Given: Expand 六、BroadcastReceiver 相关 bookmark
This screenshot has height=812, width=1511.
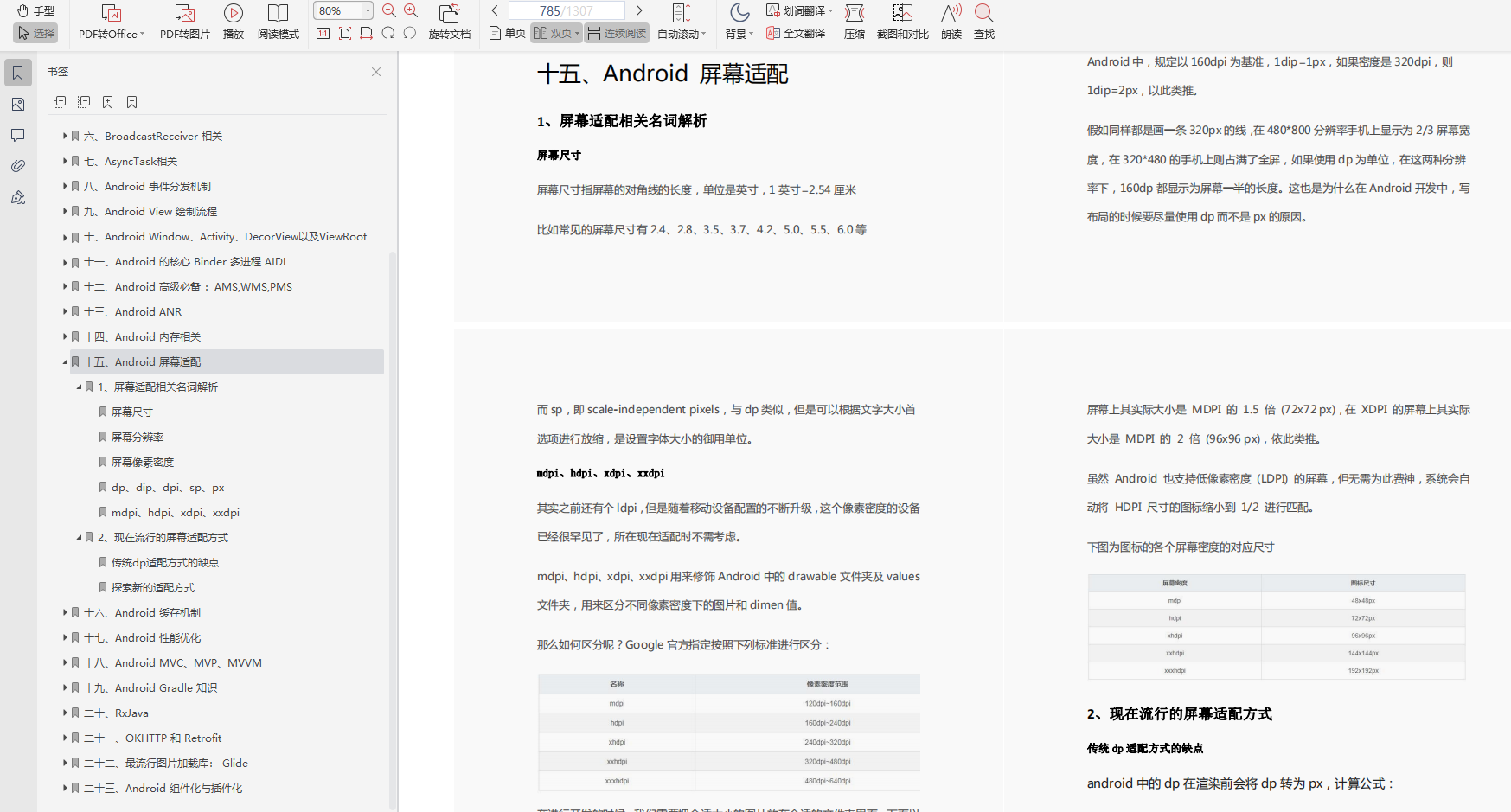Looking at the screenshot, I should pos(65,136).
